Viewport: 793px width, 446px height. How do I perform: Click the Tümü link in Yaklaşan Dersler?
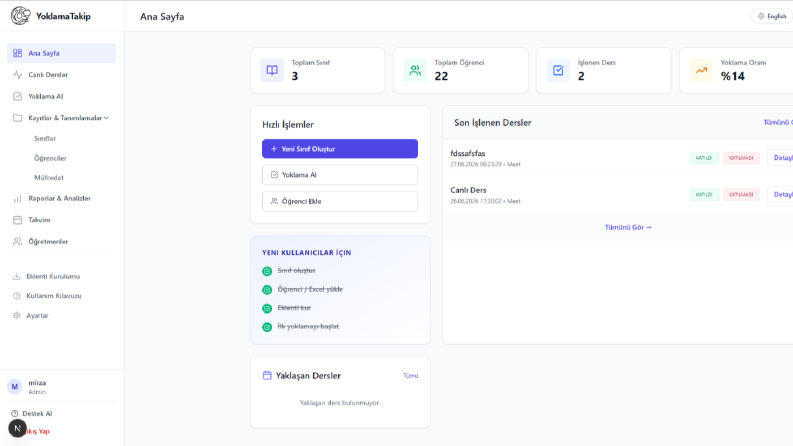pyautogui.click(x=410, y=376)
